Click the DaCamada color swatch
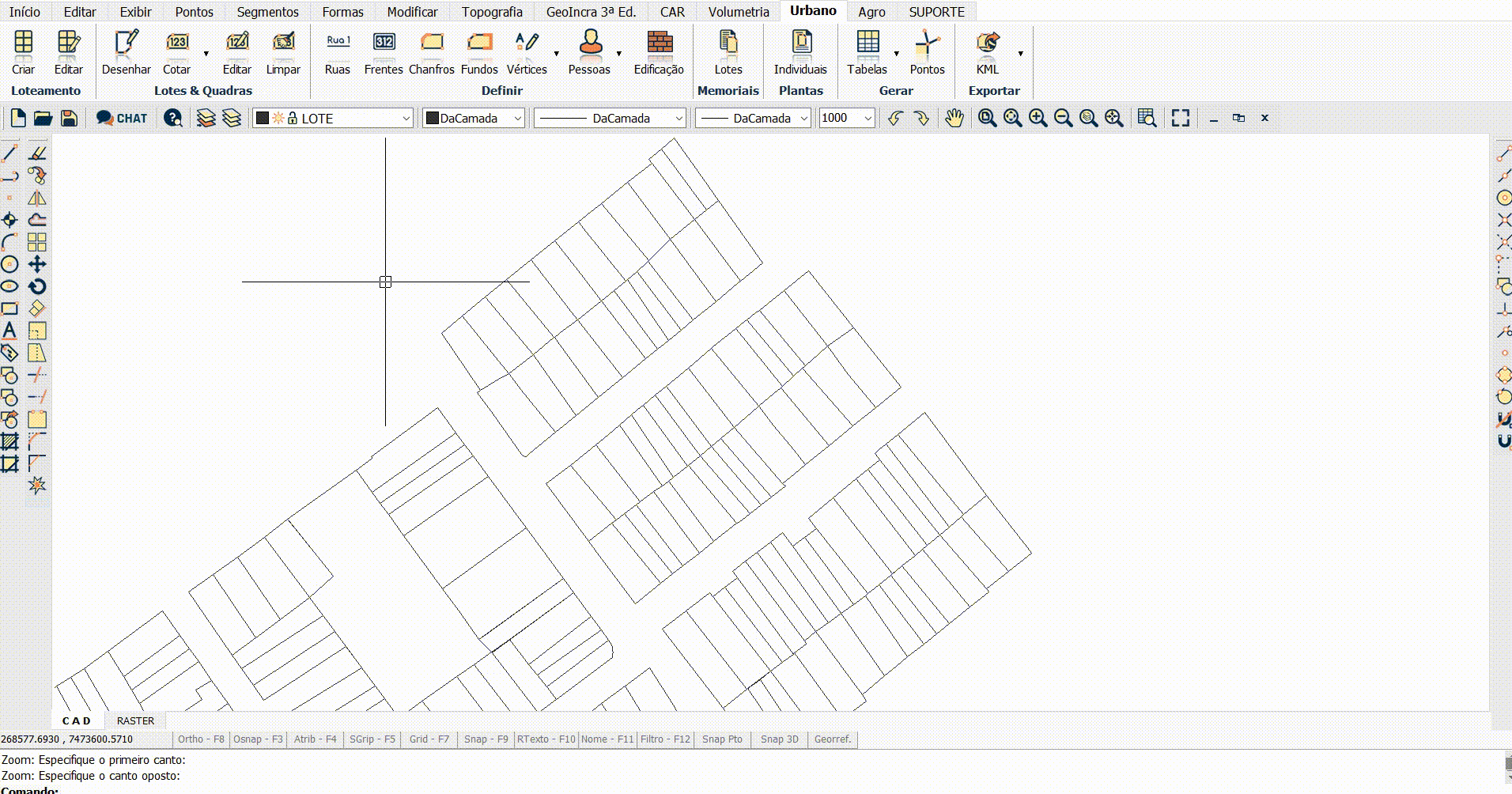Viewport: 1512px width, 794px height. (x=432, y=118)
